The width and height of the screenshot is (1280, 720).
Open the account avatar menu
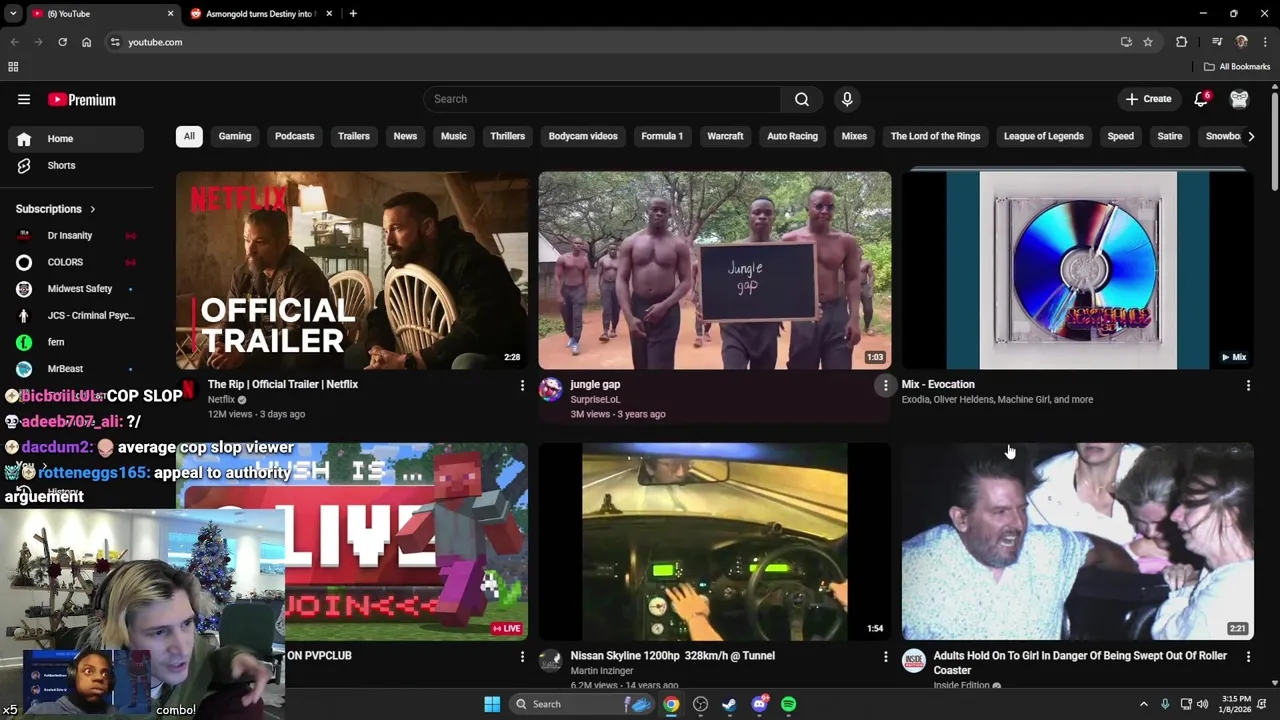(x=1239, y=99)
